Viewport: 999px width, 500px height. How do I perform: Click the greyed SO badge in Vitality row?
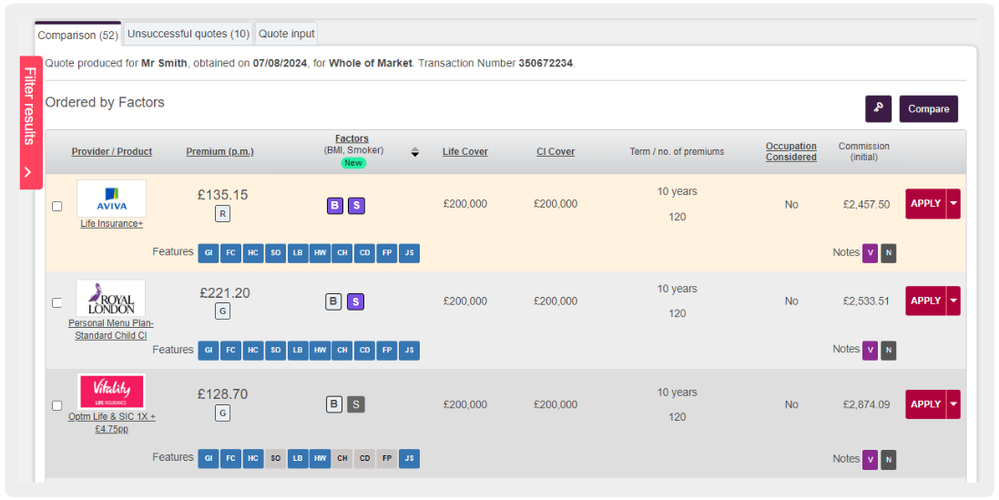click(275, 459)
